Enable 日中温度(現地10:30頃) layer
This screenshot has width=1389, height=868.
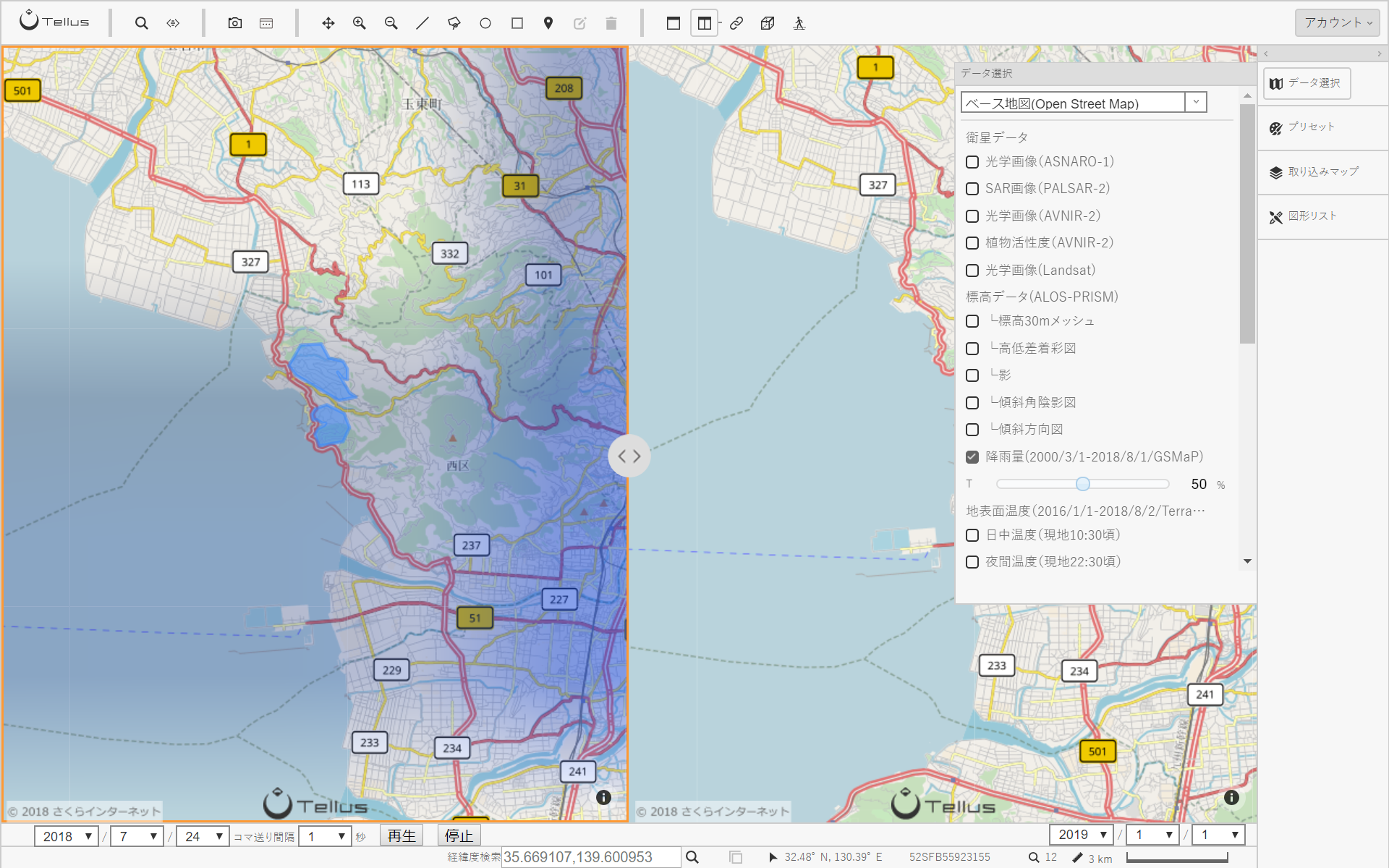(x=972, y=535)
